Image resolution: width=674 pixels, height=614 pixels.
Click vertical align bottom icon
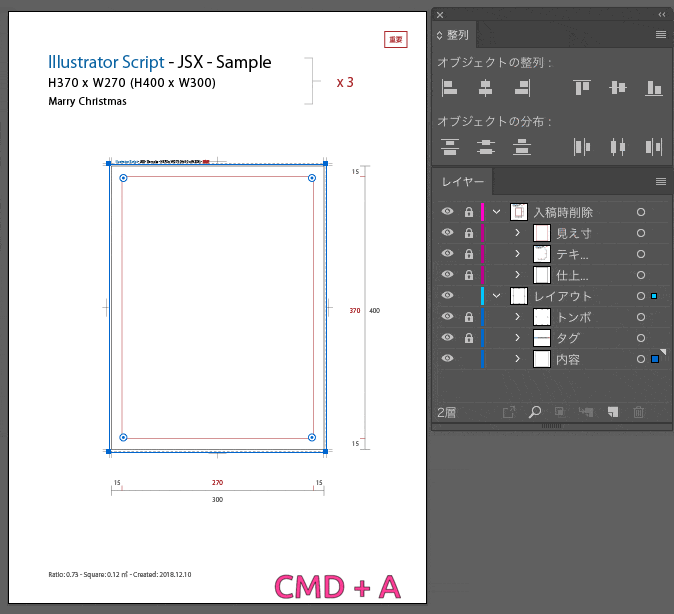click(654, 88)
